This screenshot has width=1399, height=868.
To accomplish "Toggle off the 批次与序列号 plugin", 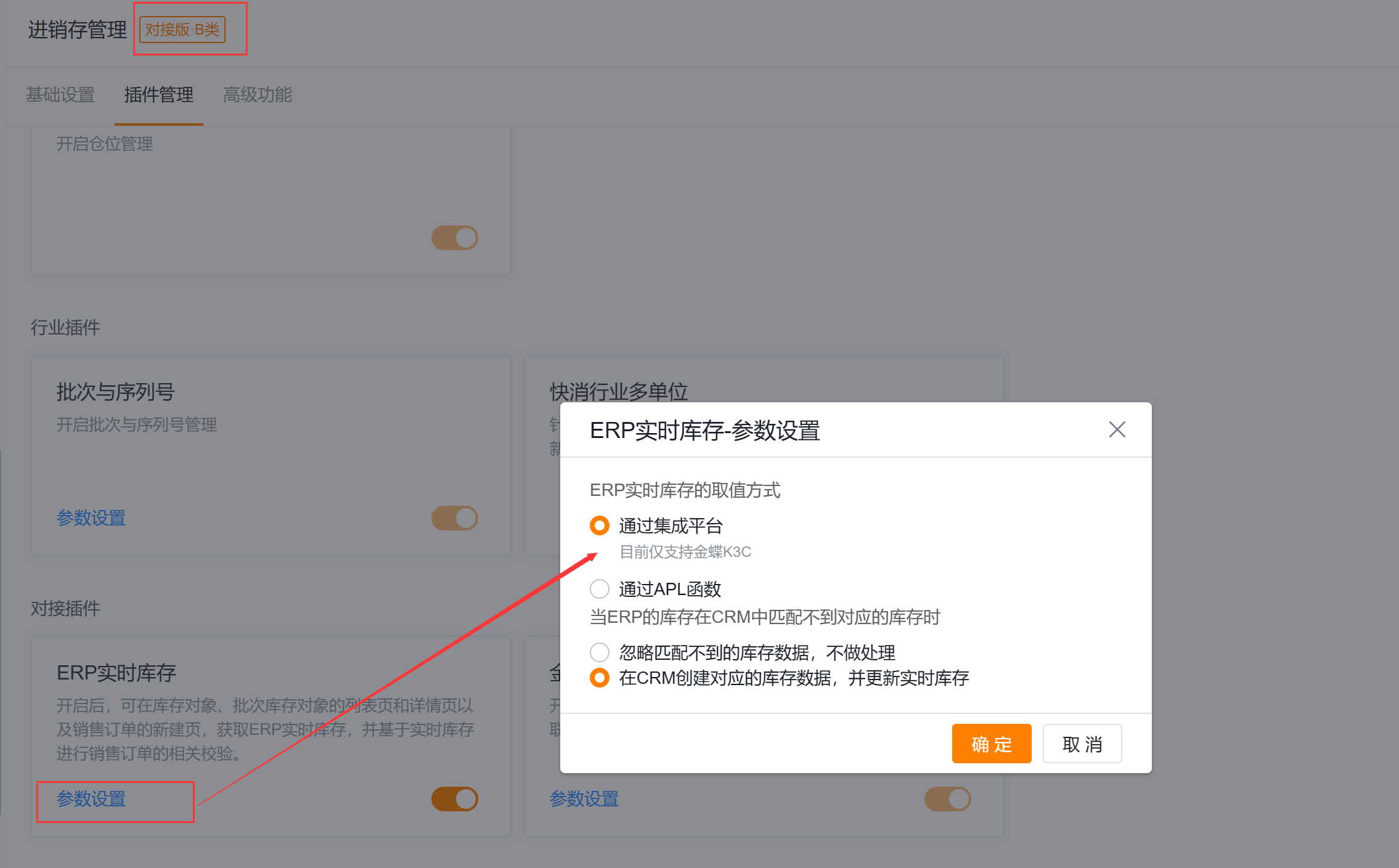I will [454, 518].
